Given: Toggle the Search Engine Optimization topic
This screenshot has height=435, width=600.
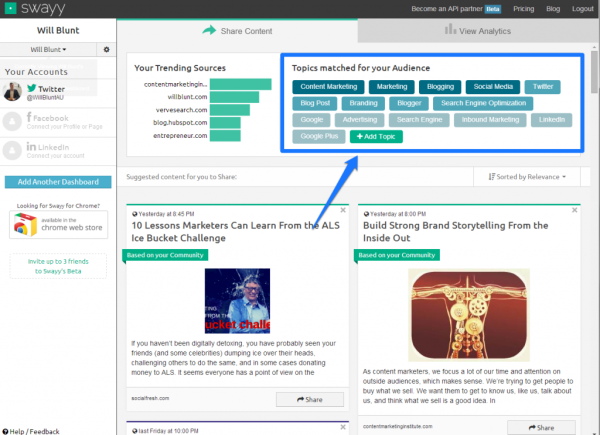Looking at the screenshot, I should (x=483, y=103).
